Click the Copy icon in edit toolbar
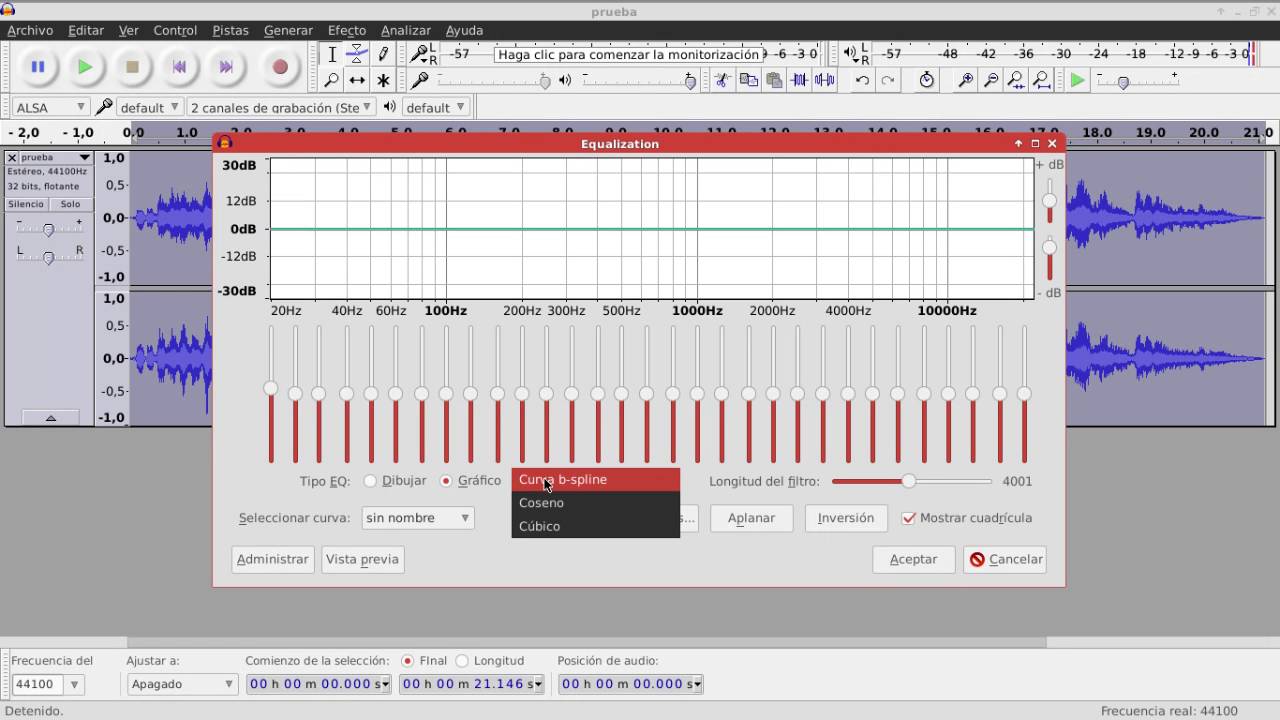Image resolution: width=1280 pixels, height=720 pixels. pyautogui.click(x=748, y=80)
